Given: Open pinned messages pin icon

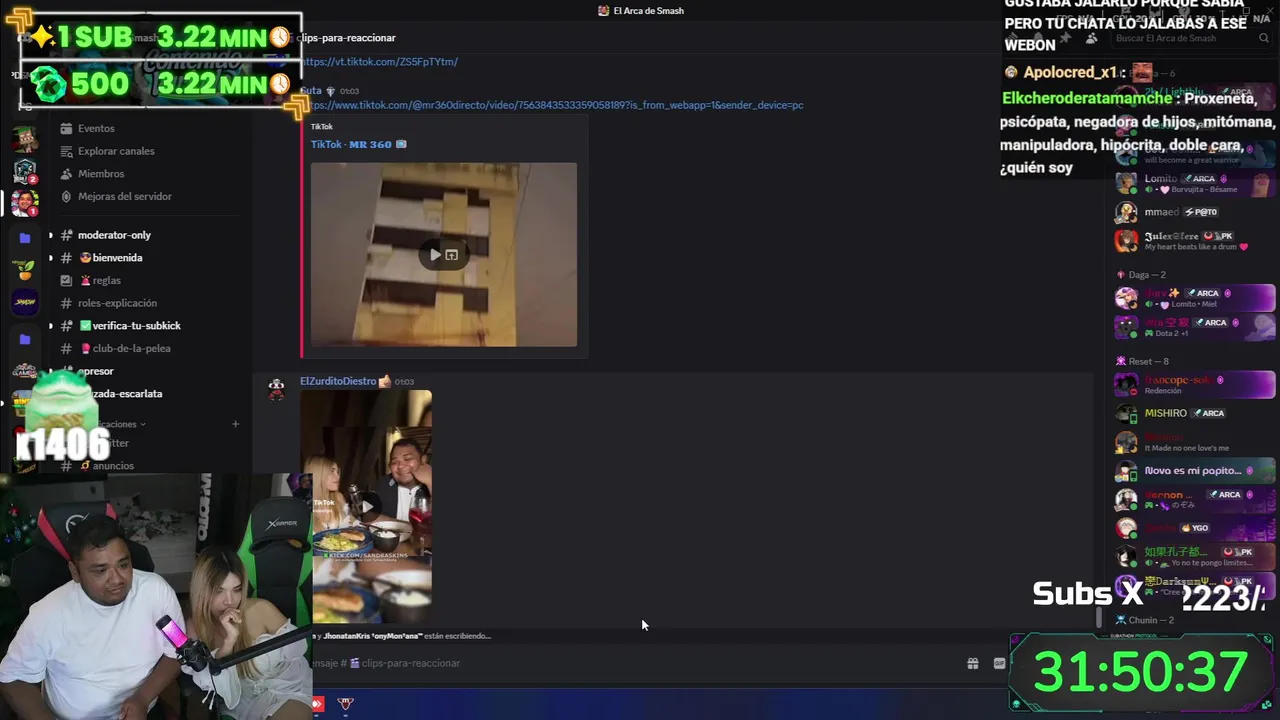Looking at the screenshot, I should pos(1065,38).
